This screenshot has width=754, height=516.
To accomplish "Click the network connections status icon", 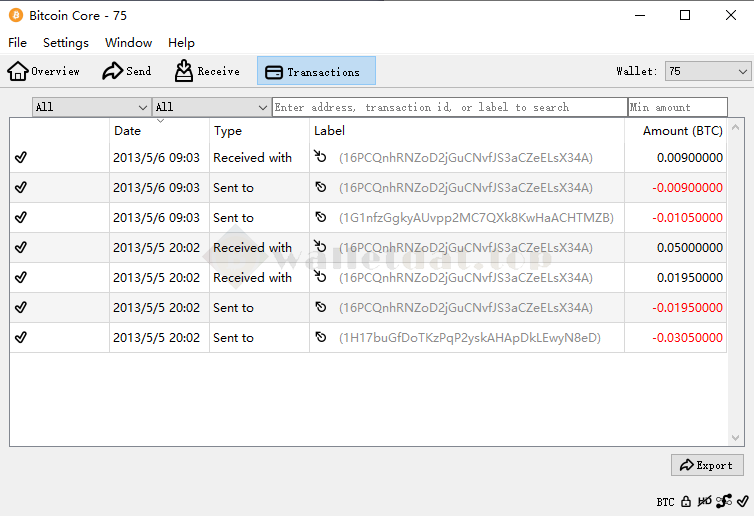I will tap(723, 501).
